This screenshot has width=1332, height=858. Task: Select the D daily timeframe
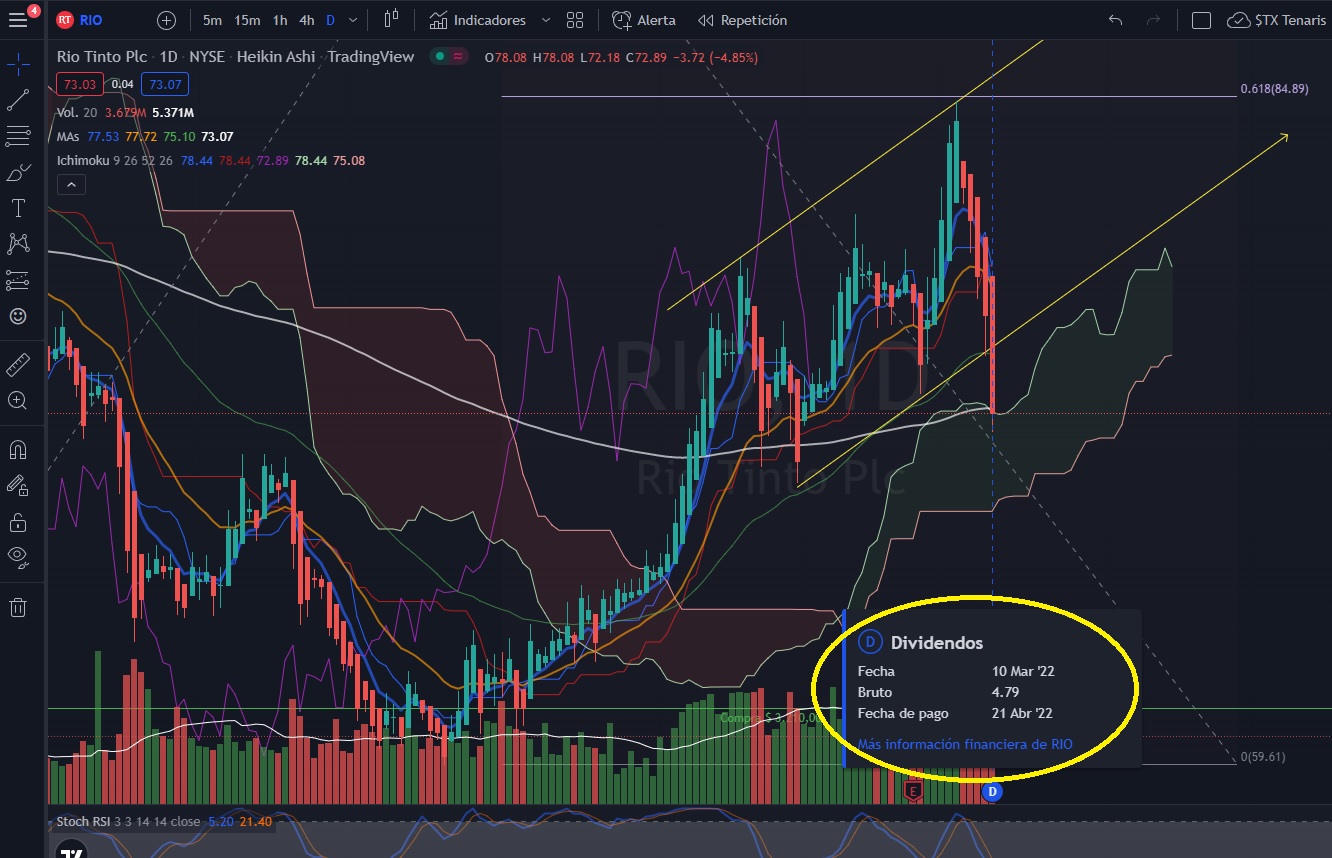click(x=330, y=20)
